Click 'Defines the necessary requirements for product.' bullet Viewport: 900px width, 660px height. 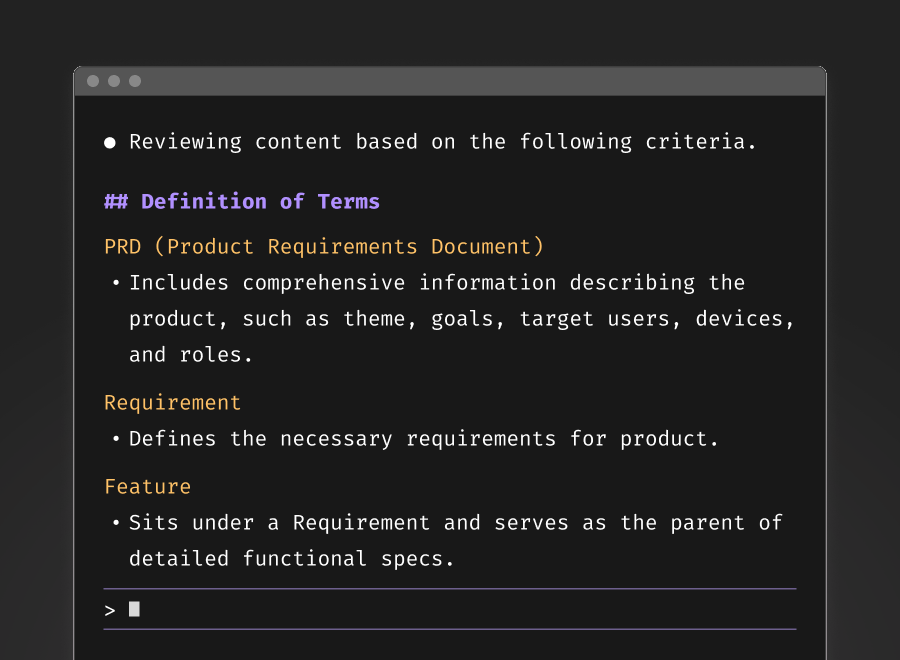[x=424, y=439]
